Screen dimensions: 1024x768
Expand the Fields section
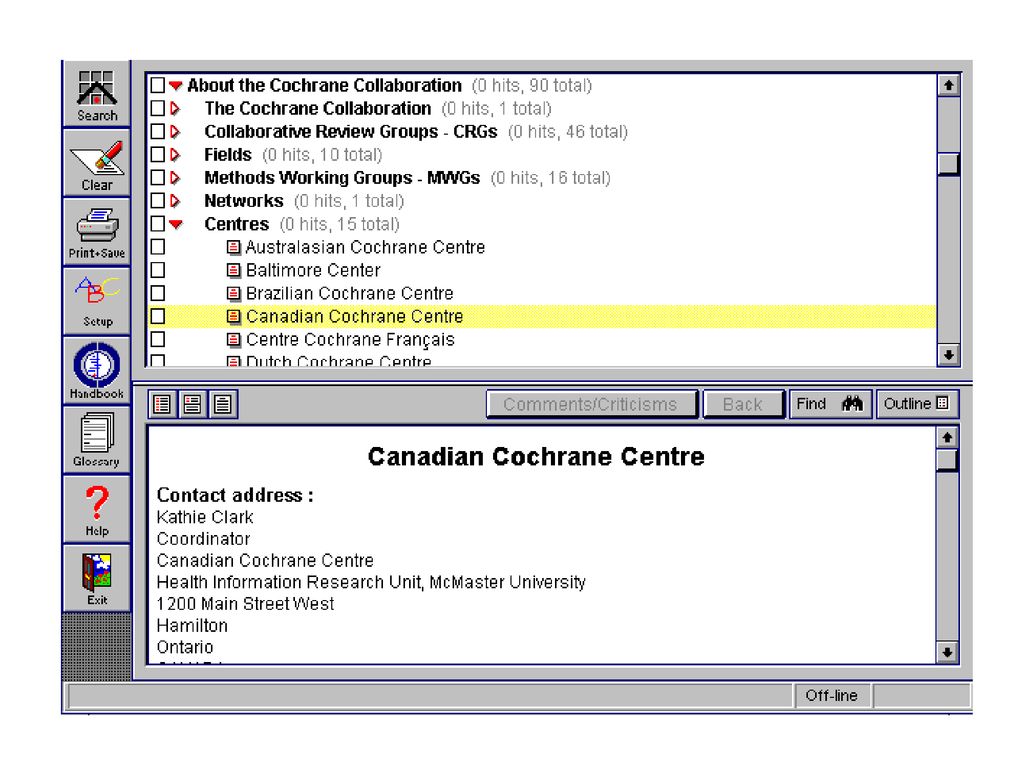tap(174, 155)
